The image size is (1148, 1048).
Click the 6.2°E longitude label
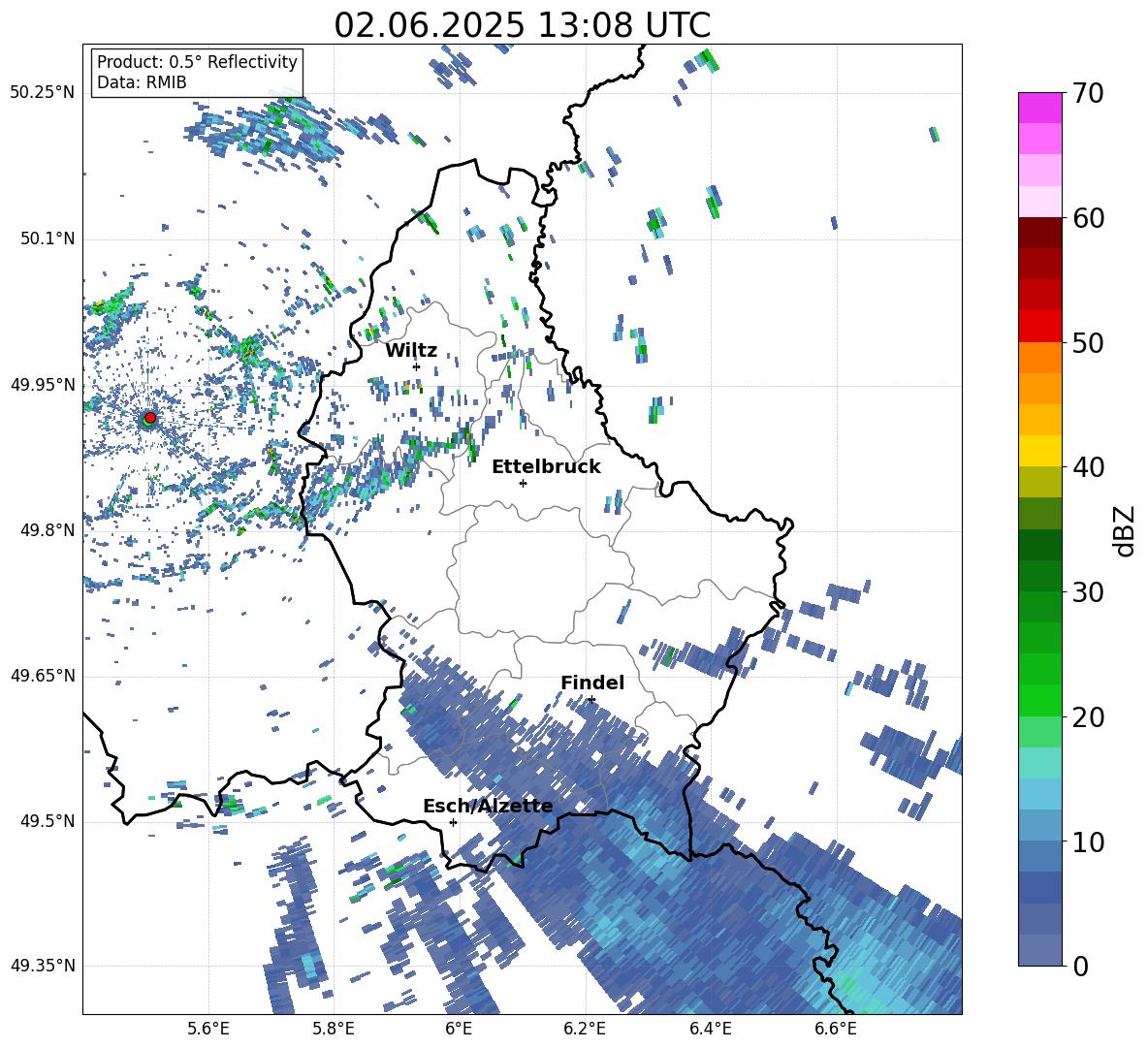585,1029
